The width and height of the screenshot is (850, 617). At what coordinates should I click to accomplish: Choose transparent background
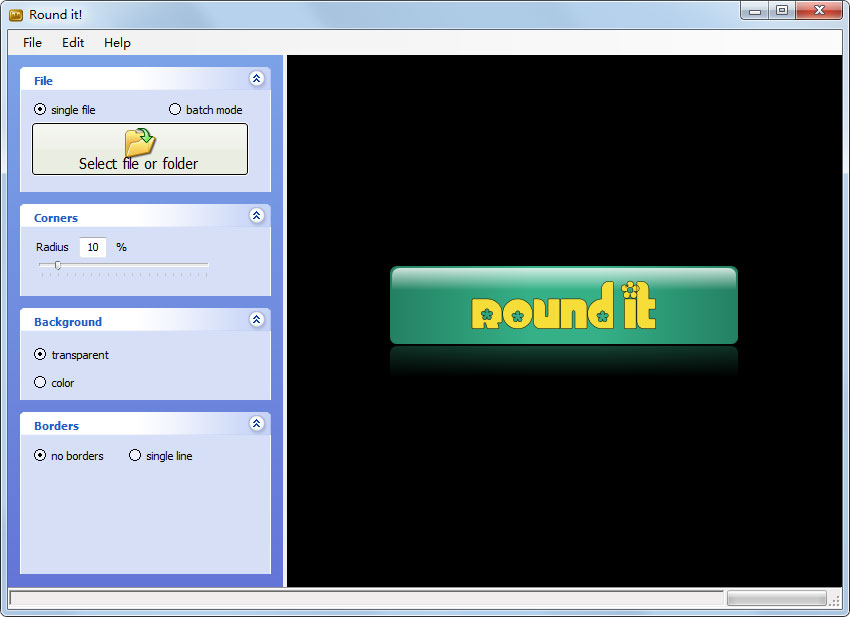[x=40, y=354]
